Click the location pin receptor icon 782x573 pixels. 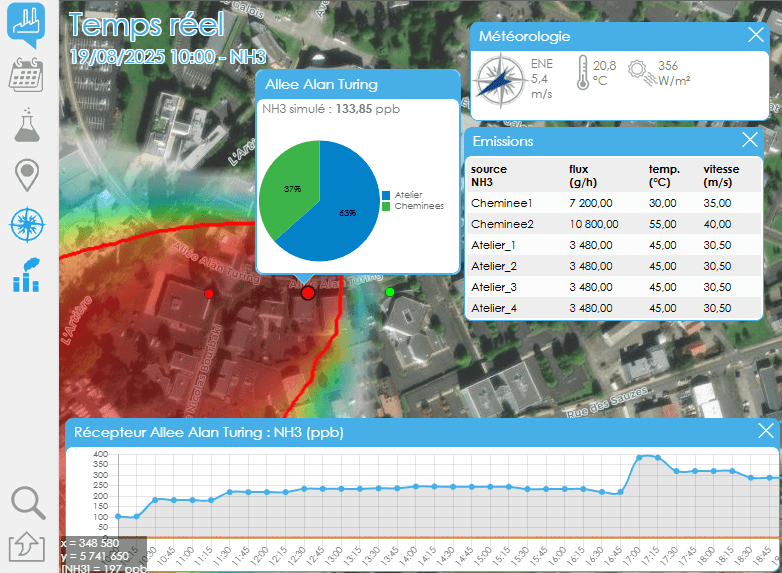pyautogui.click(x=26, y=175)
